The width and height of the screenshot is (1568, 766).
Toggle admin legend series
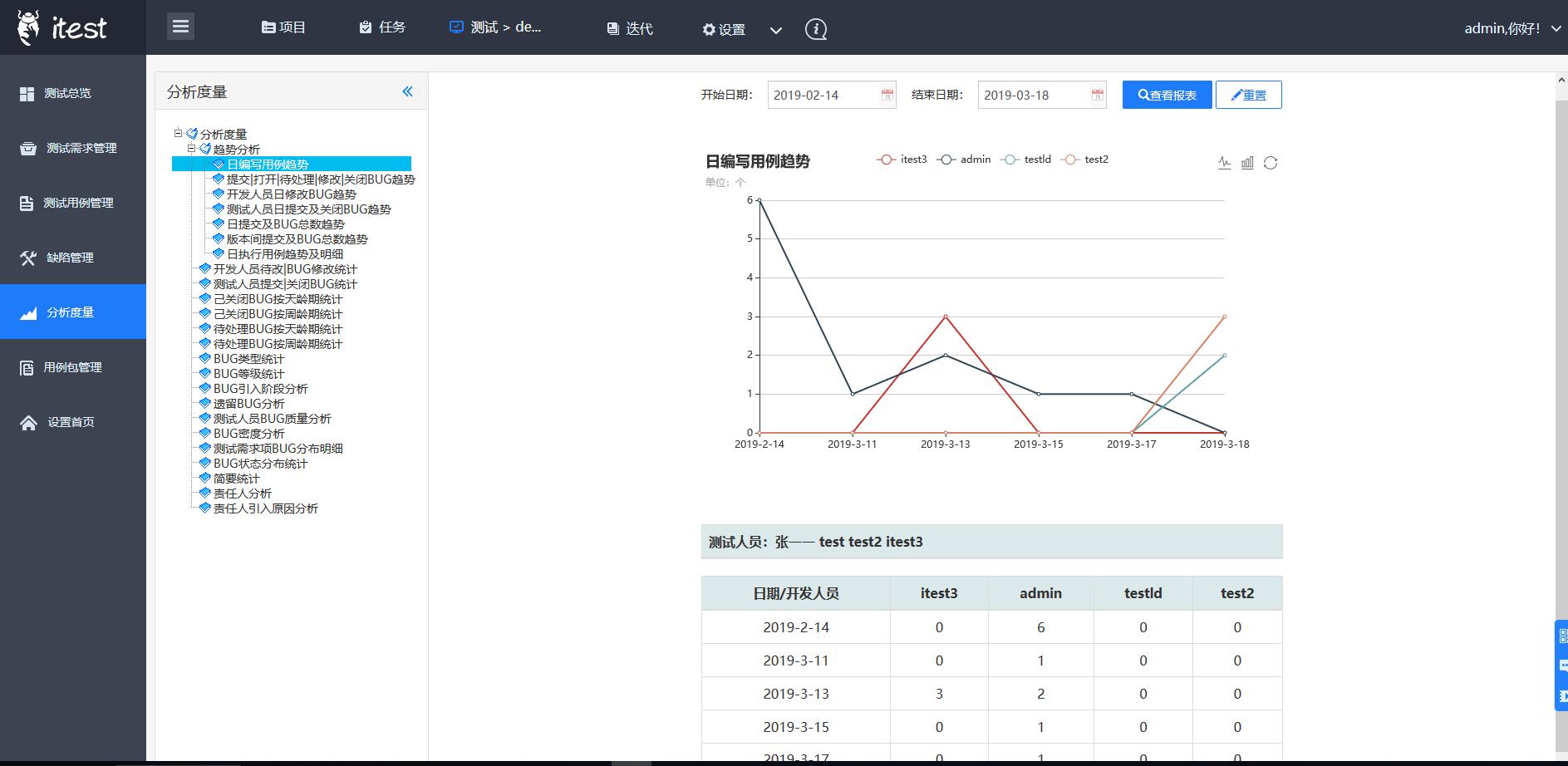(x=964, y=160)
